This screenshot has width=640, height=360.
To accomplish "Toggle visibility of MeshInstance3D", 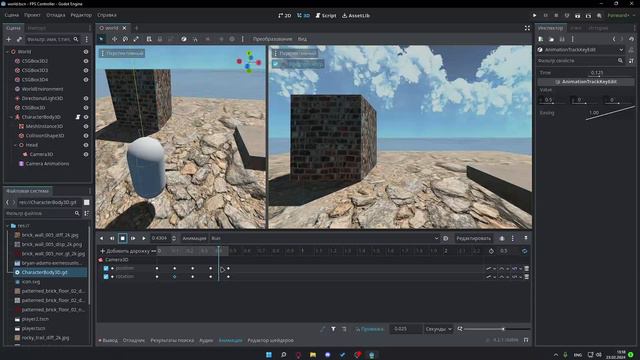I will click(x=86, y=127).
